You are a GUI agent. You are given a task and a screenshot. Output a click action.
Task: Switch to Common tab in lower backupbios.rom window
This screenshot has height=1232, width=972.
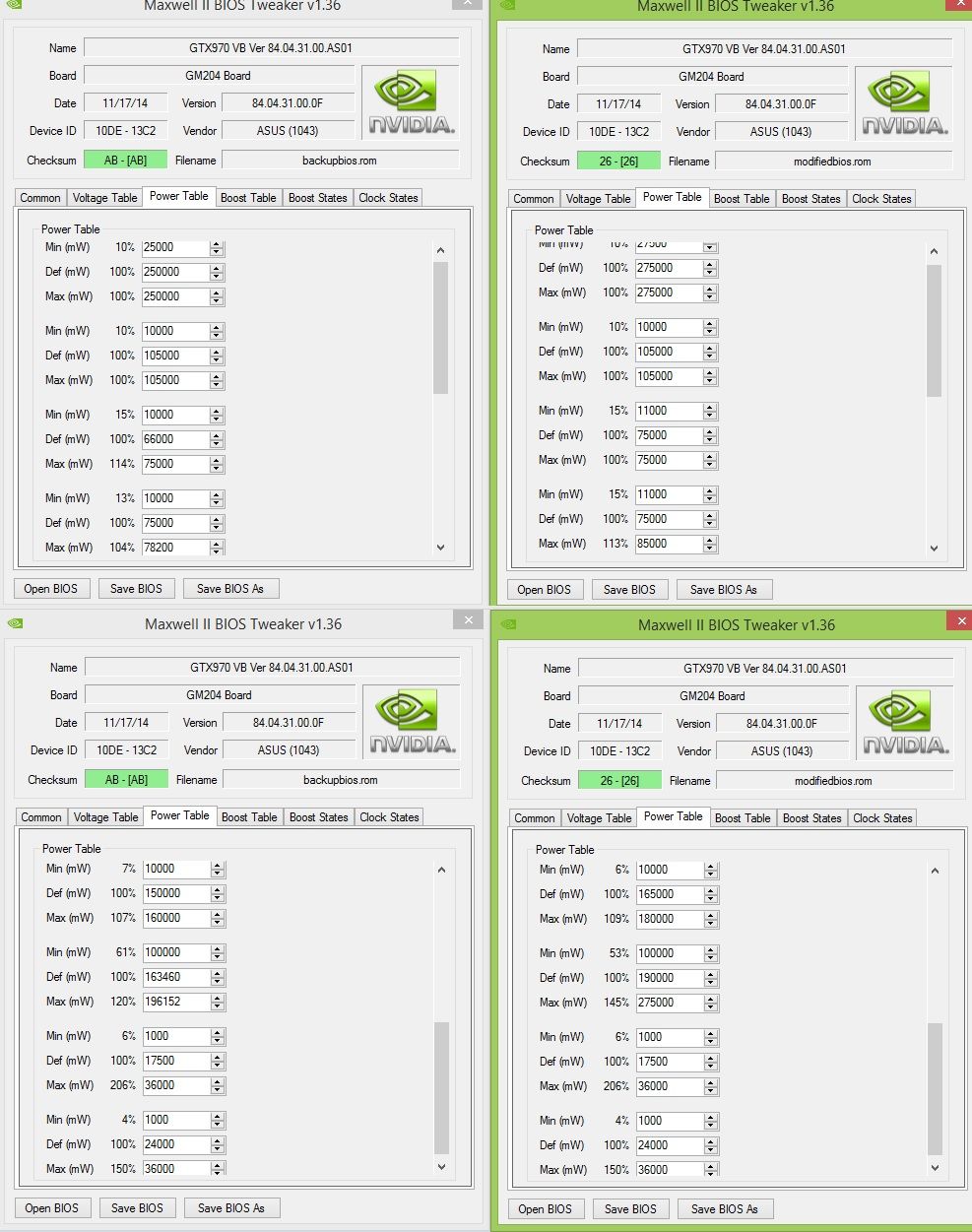(x=41, y=816)
